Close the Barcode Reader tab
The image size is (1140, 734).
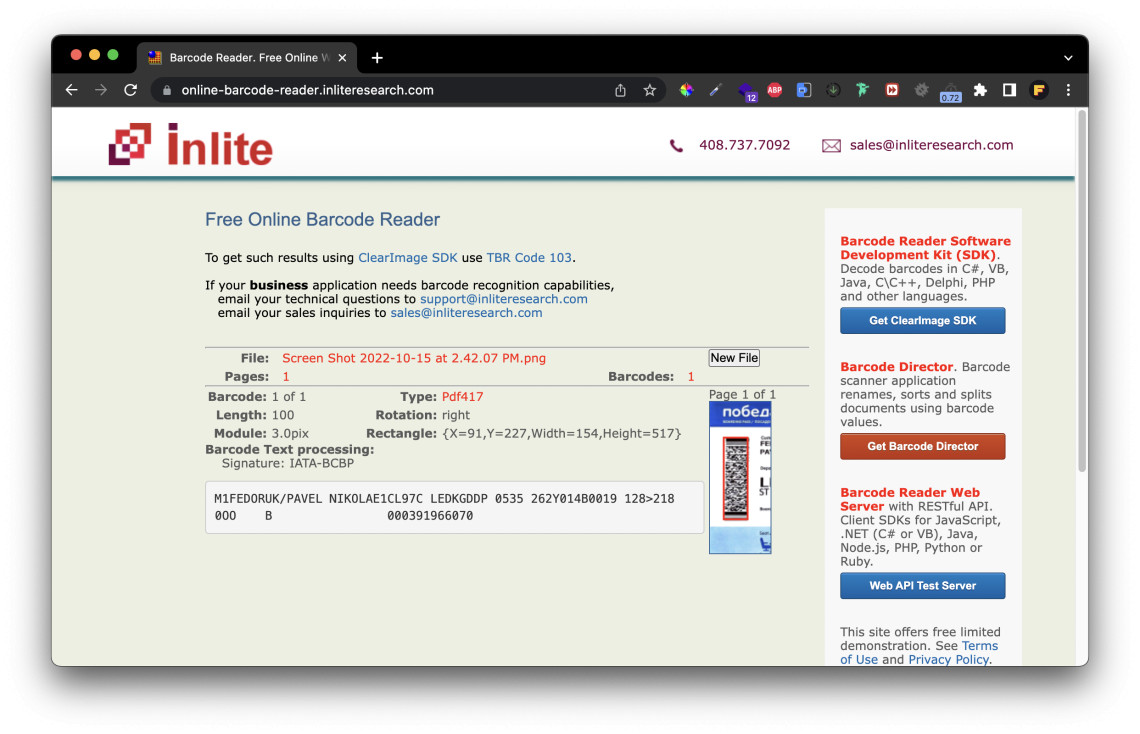342,58
